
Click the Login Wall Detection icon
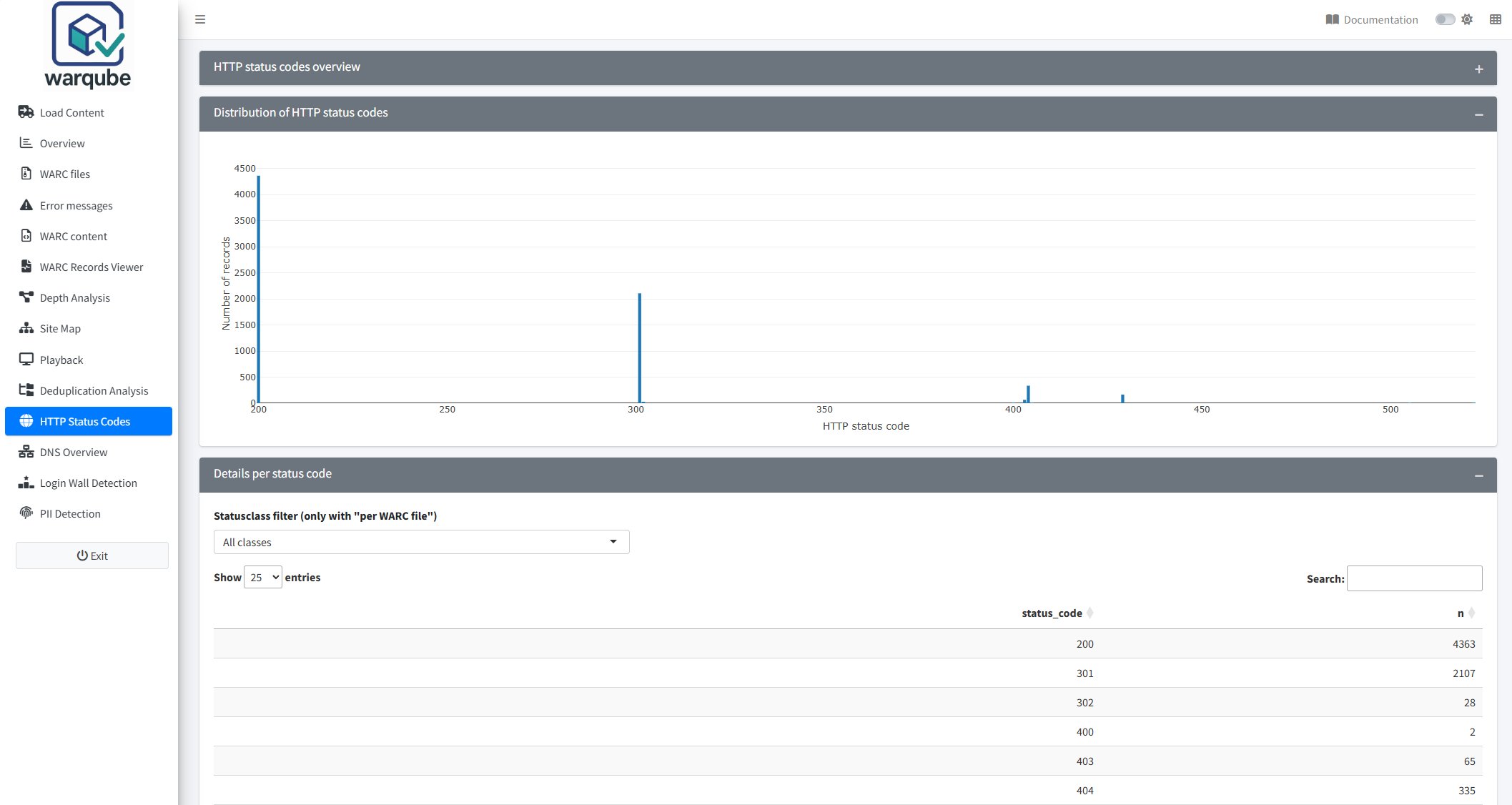(26, 483)
